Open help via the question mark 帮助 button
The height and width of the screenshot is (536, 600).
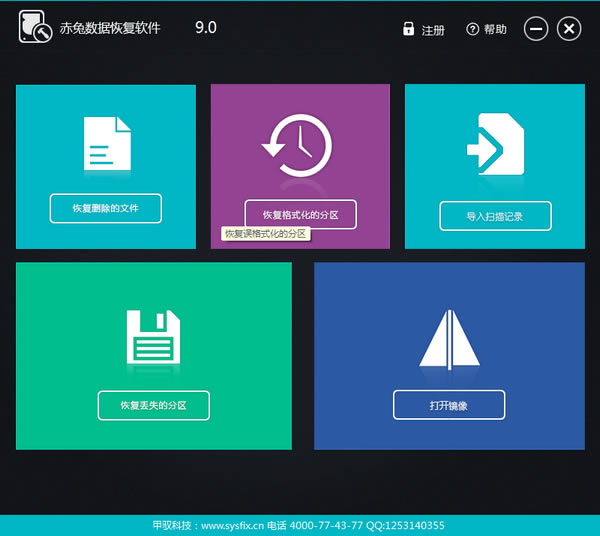(x=486, y=30)
